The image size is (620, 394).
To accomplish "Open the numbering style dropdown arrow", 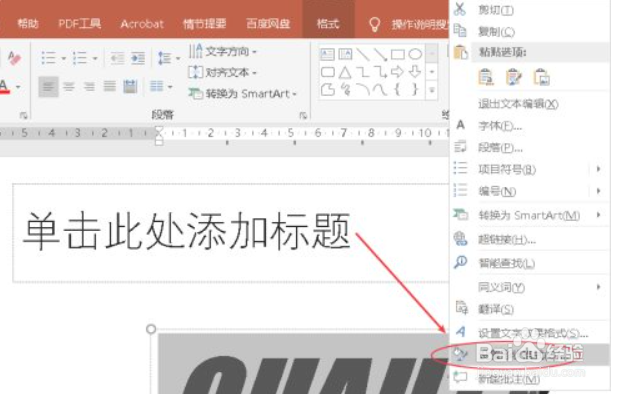I will (95, 59).
